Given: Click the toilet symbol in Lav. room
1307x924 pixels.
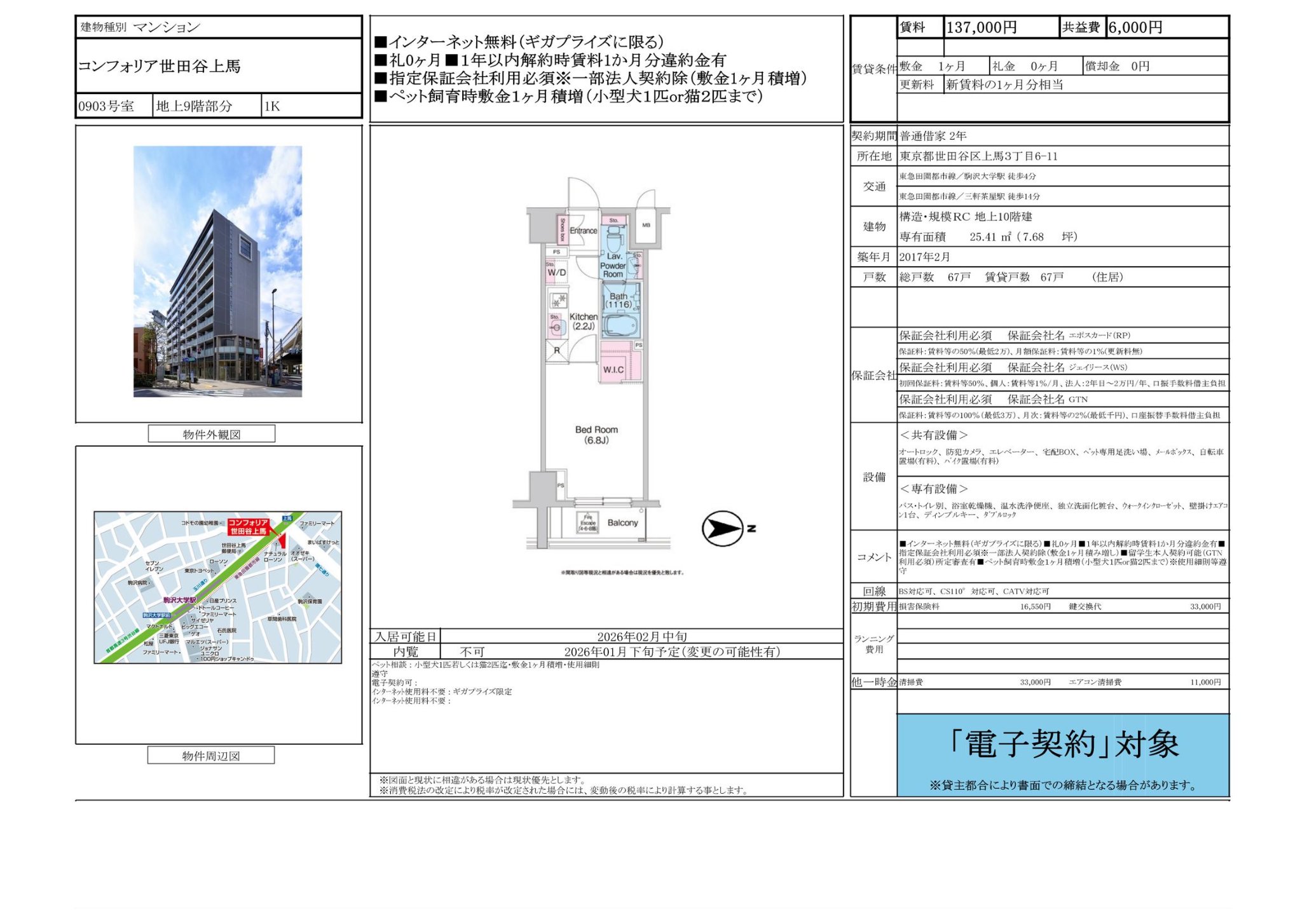Looking at the screenshot, I should pyautogui.click(x=613, y=241).
